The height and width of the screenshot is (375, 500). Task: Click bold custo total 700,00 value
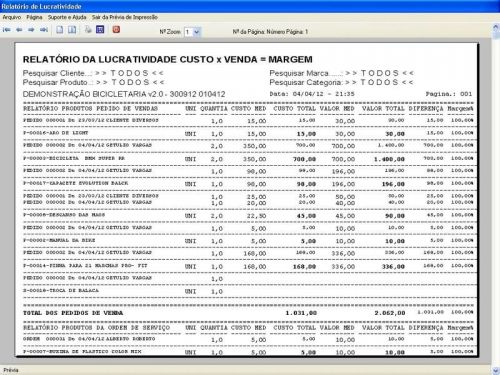point(304,159)
